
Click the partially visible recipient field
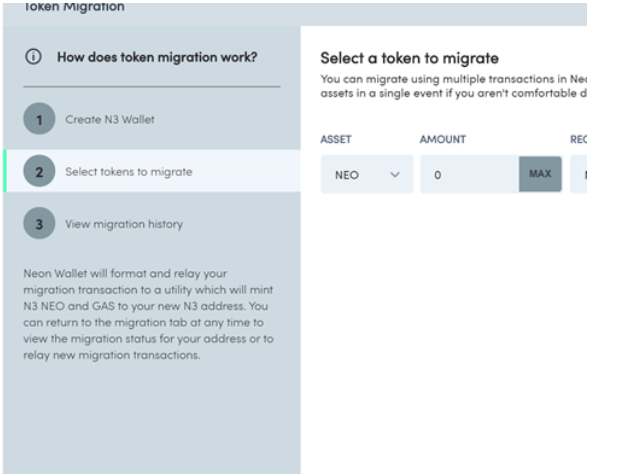[579, 174]
